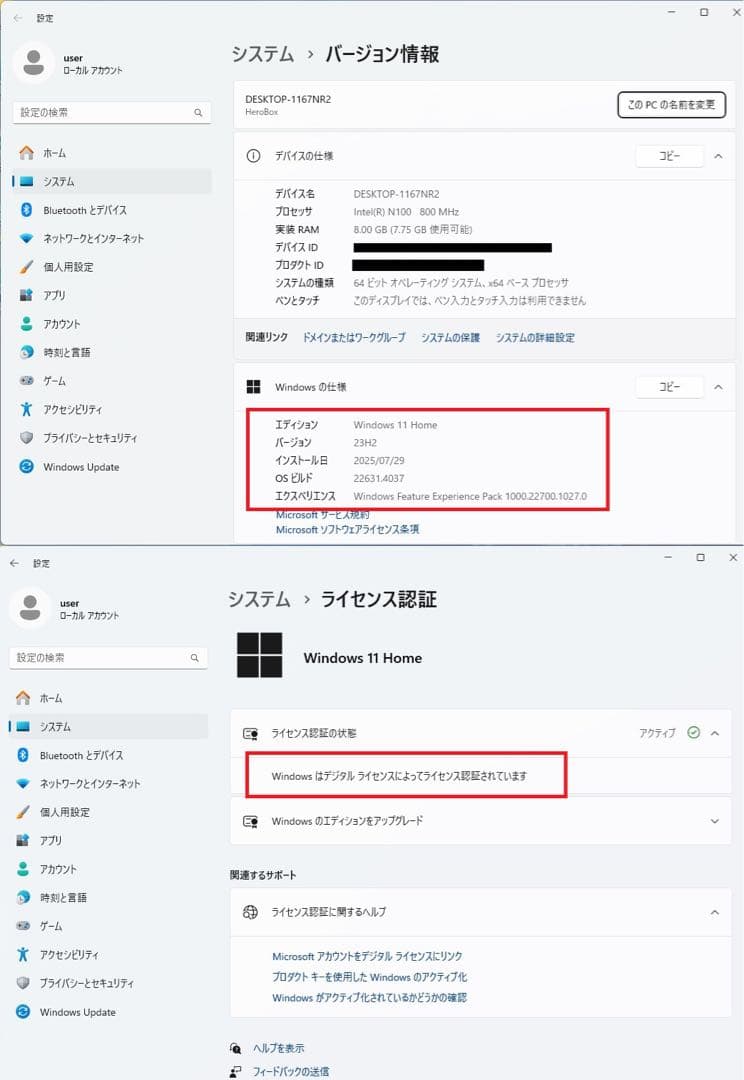
Task: Click back arrow in top About window
Action: [x=18, y=18]
